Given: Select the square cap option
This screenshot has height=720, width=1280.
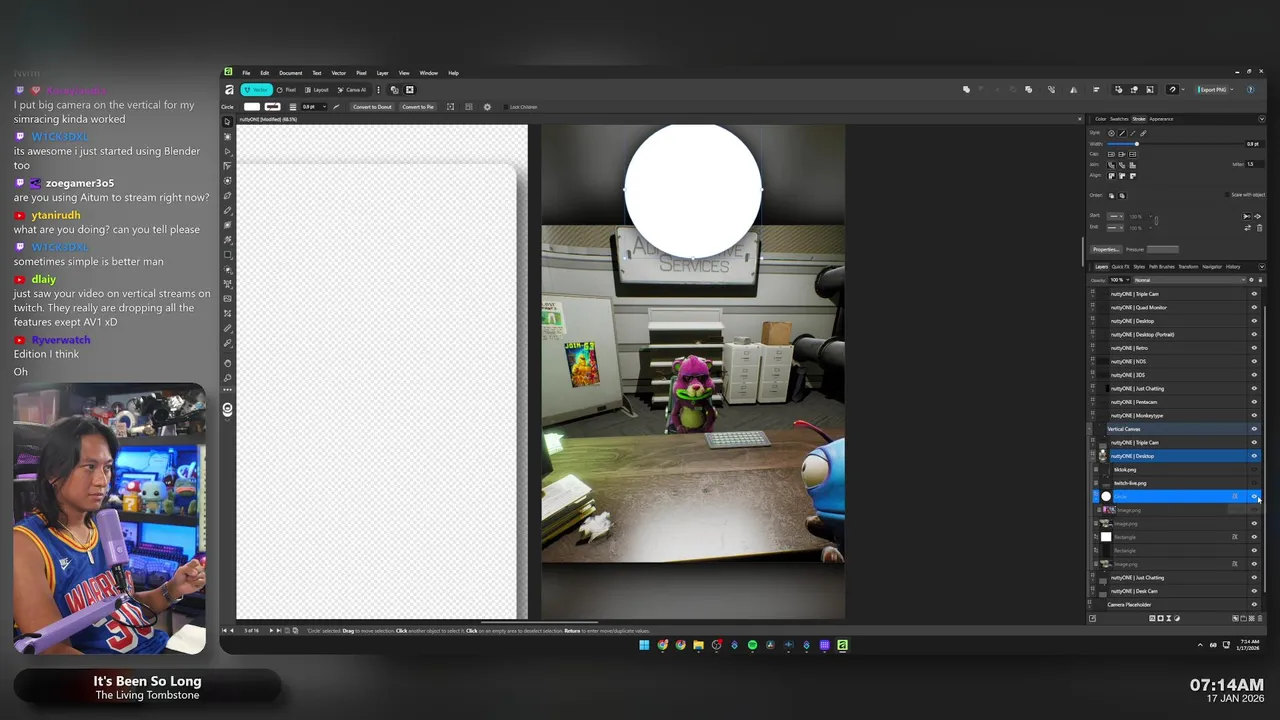Looking at the screenshot, I should 1133,154.
